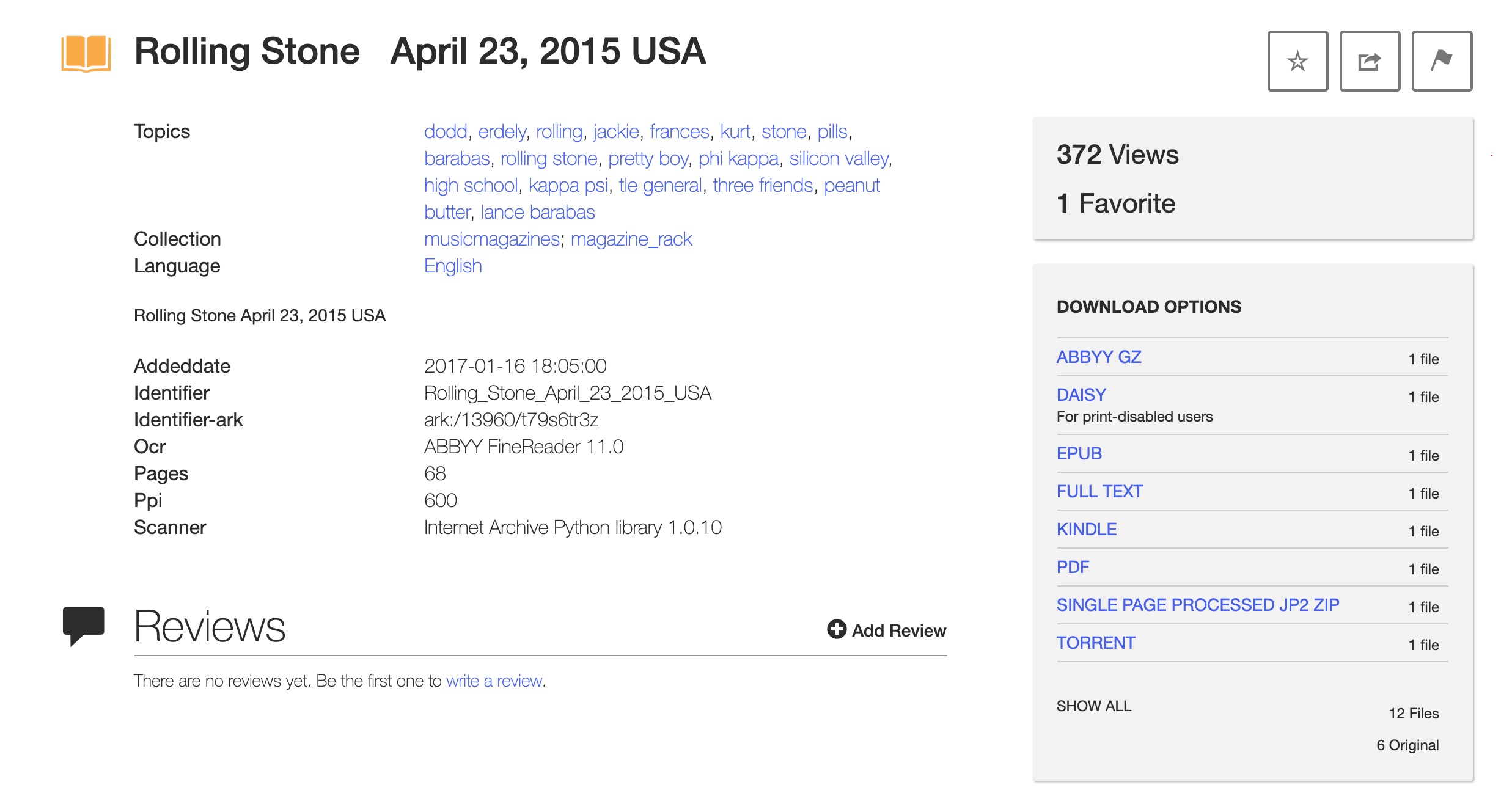Select the TORRENT download link

point(1095,643)
